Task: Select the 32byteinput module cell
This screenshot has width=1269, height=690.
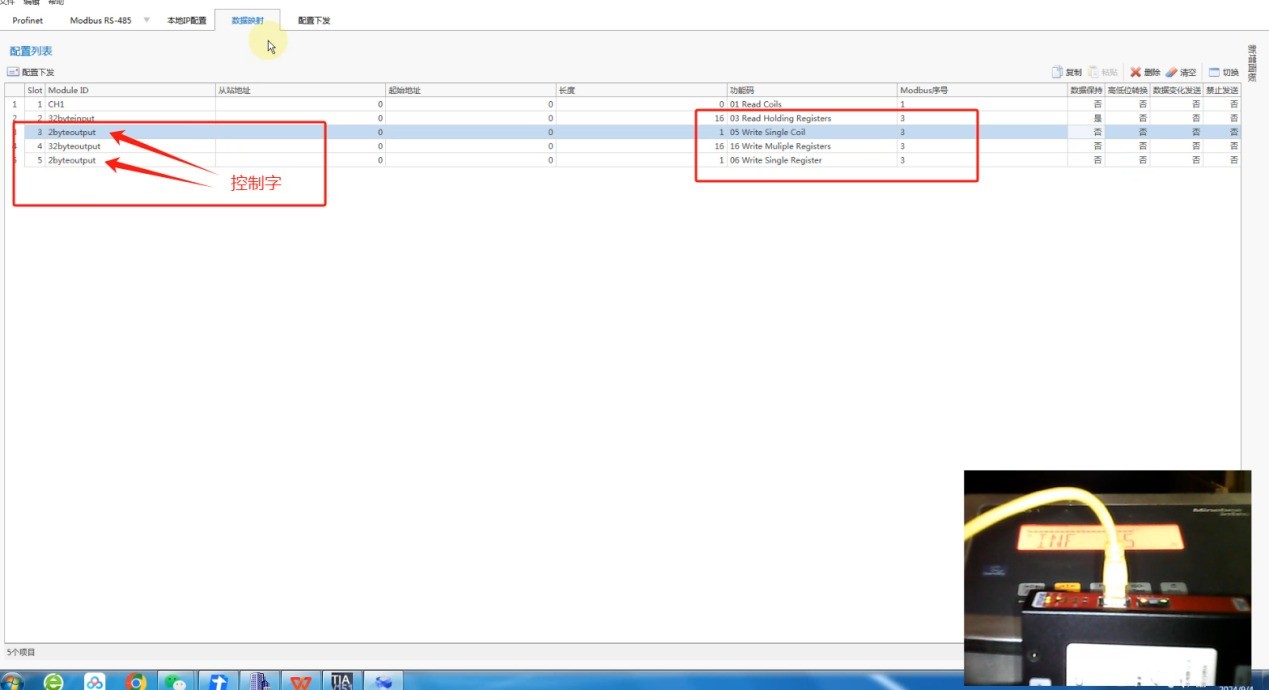Action: [x=130, y=118]
